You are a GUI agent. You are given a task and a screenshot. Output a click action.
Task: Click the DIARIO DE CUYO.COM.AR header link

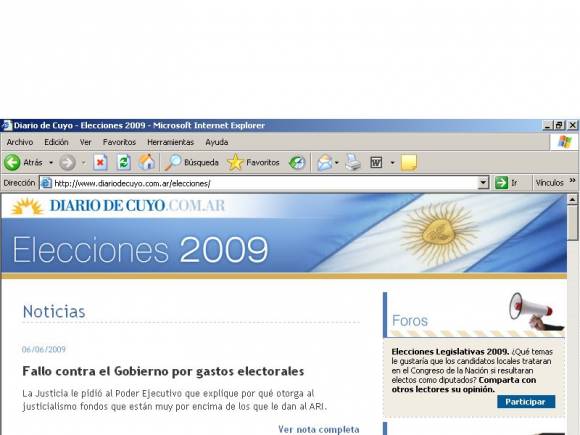point(137,206)
